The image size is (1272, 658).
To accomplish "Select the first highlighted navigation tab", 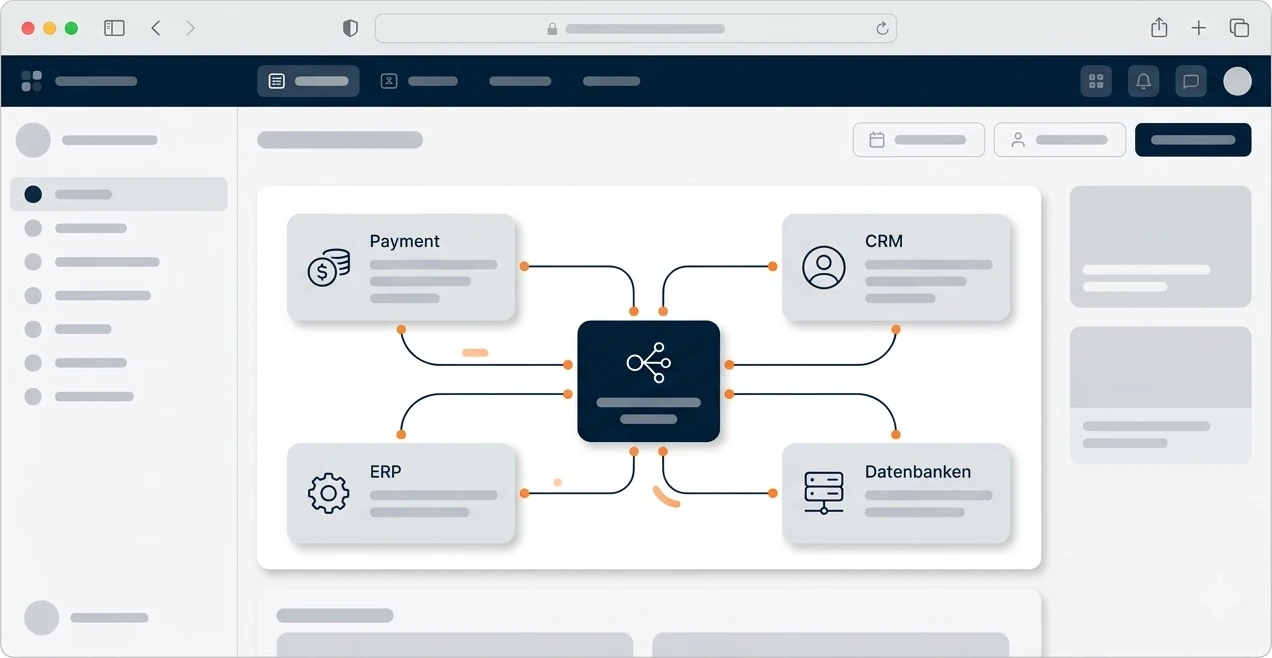I will click(308, 81).
